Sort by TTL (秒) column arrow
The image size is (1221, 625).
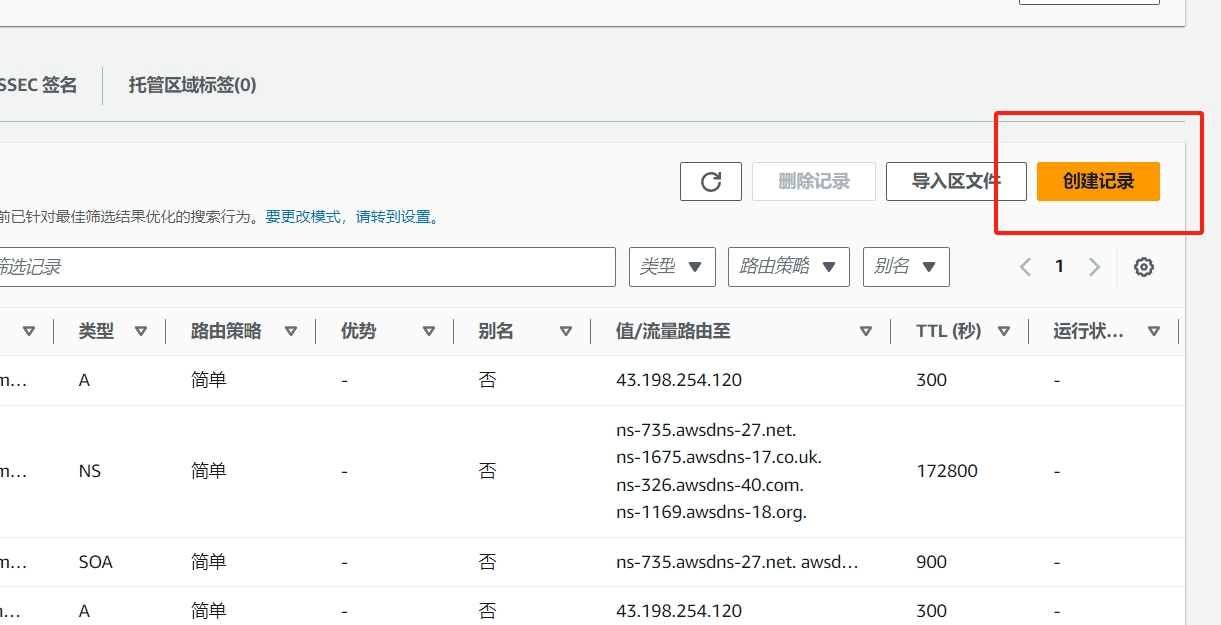pos(1004,331)
